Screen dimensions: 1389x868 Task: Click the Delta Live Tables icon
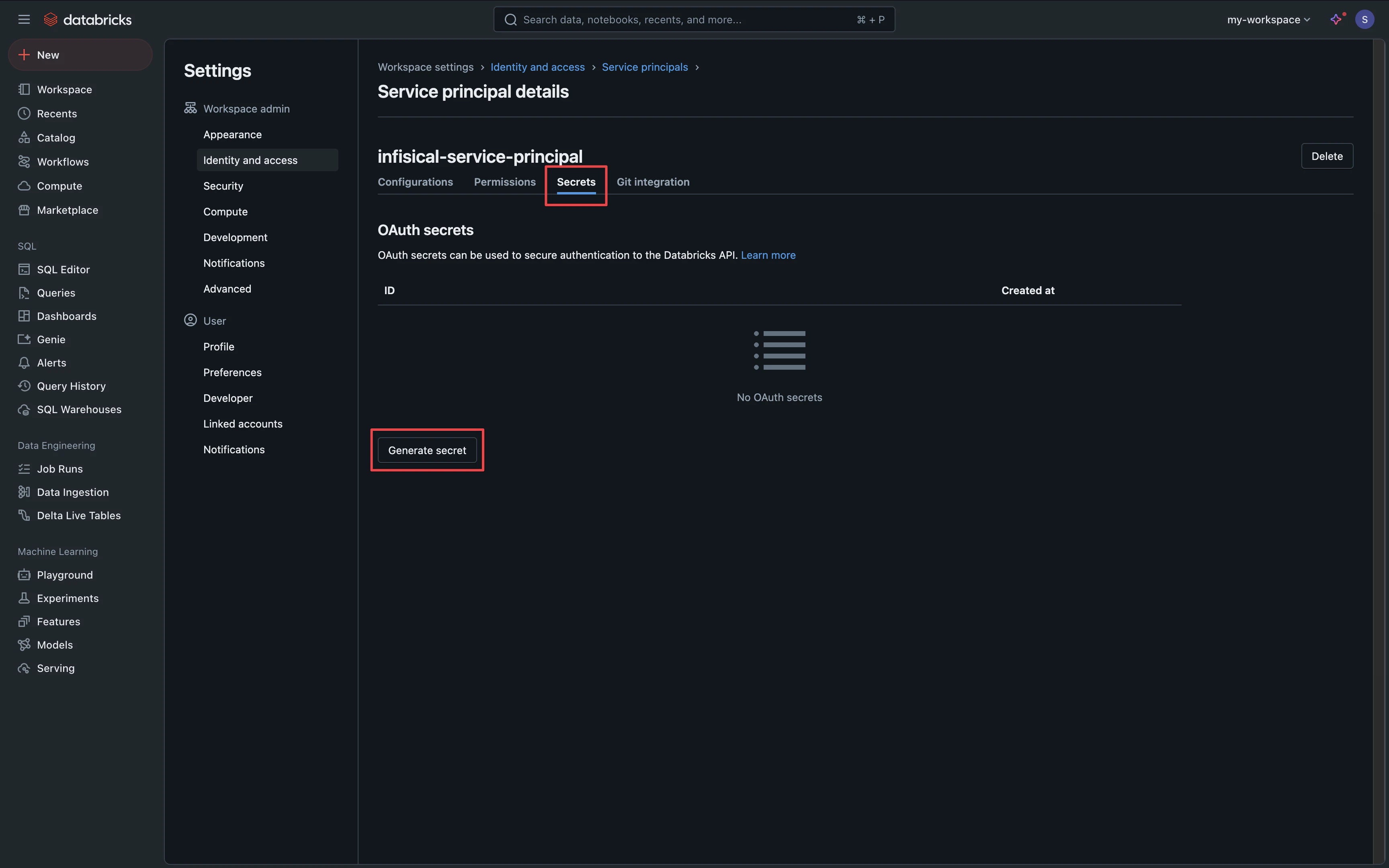tap(24, 516)
